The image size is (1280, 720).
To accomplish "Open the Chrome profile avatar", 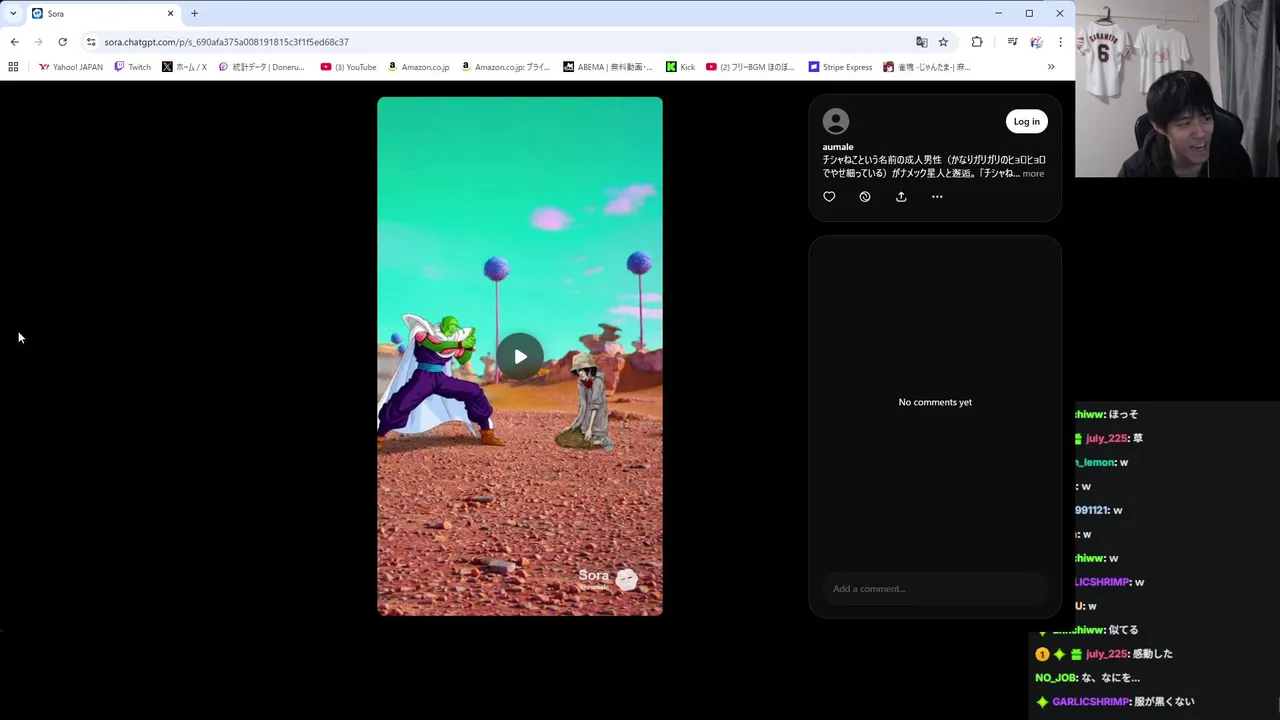I will [x=1036, y=42].
